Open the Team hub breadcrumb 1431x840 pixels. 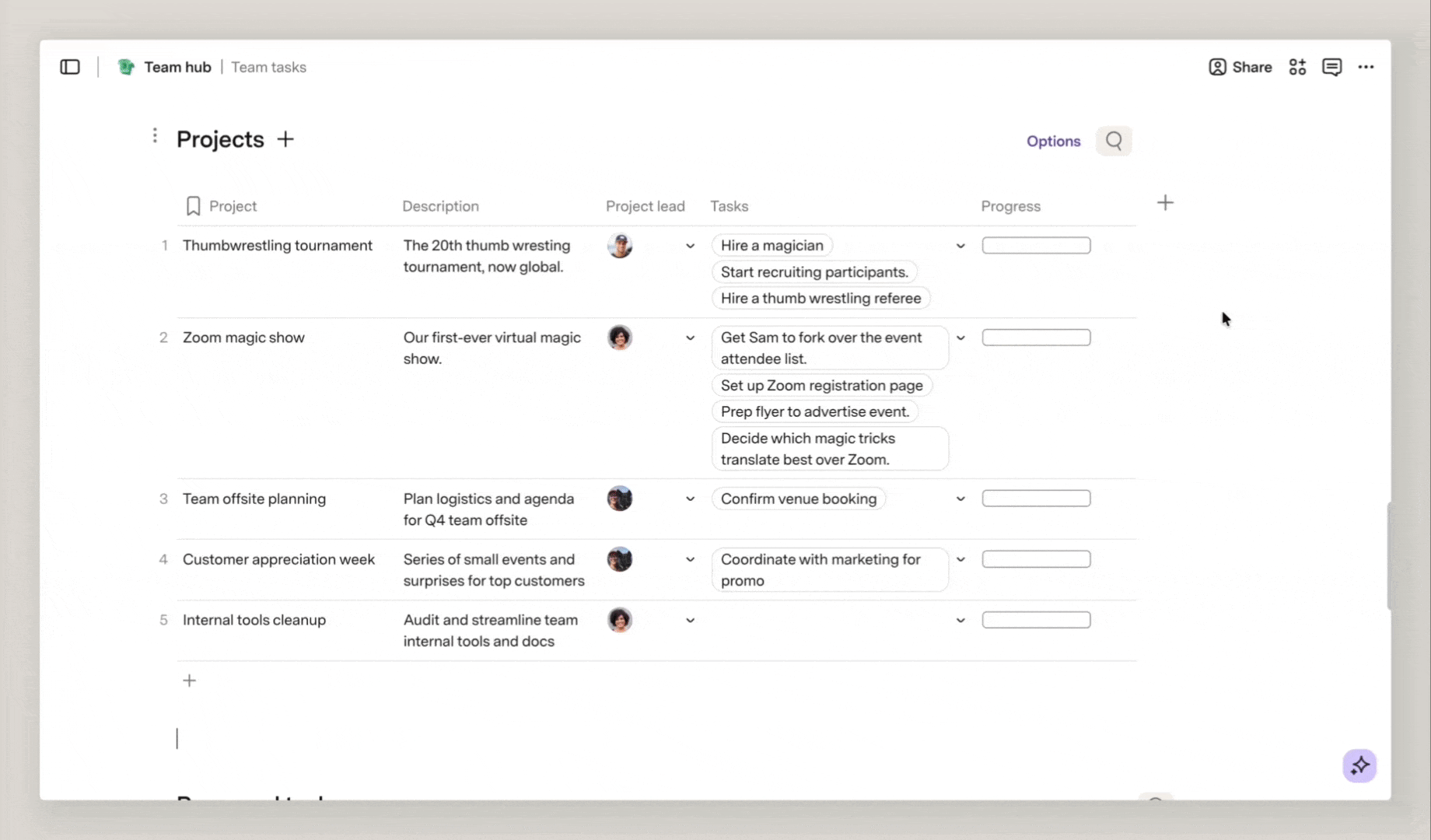[x=177, y=67]
